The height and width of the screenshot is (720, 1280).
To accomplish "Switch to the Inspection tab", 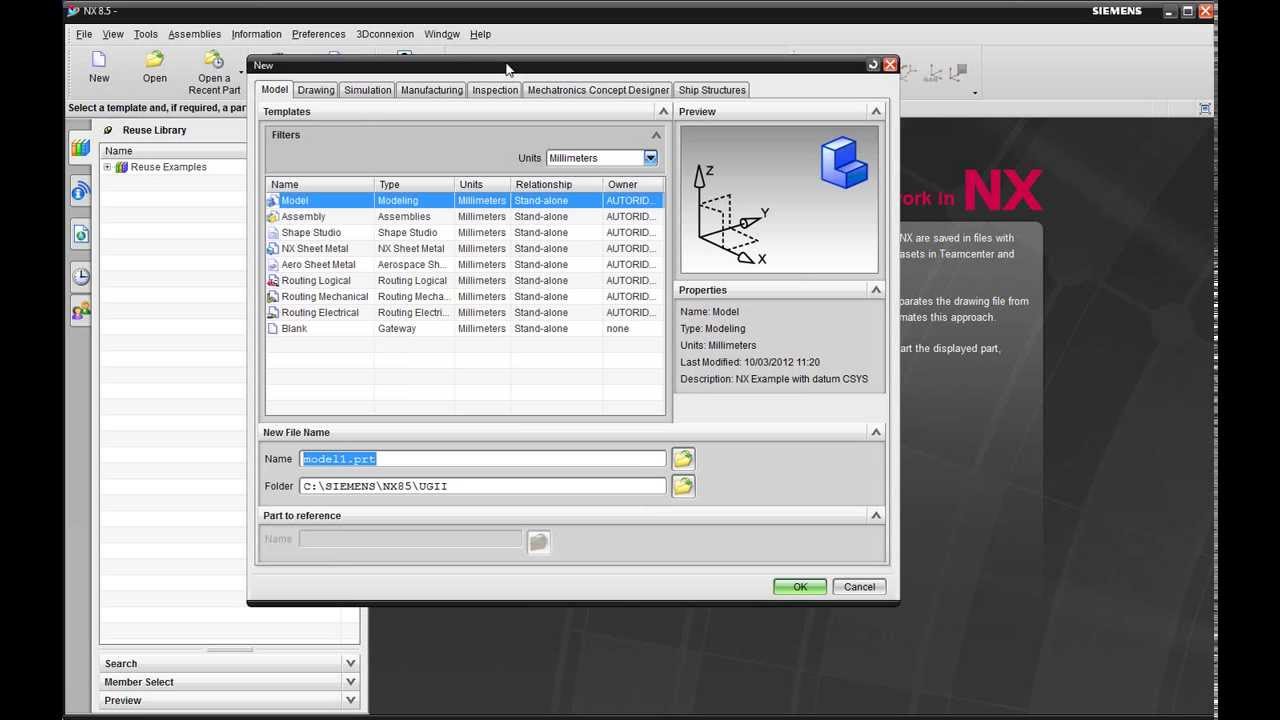I will [495, 90].
